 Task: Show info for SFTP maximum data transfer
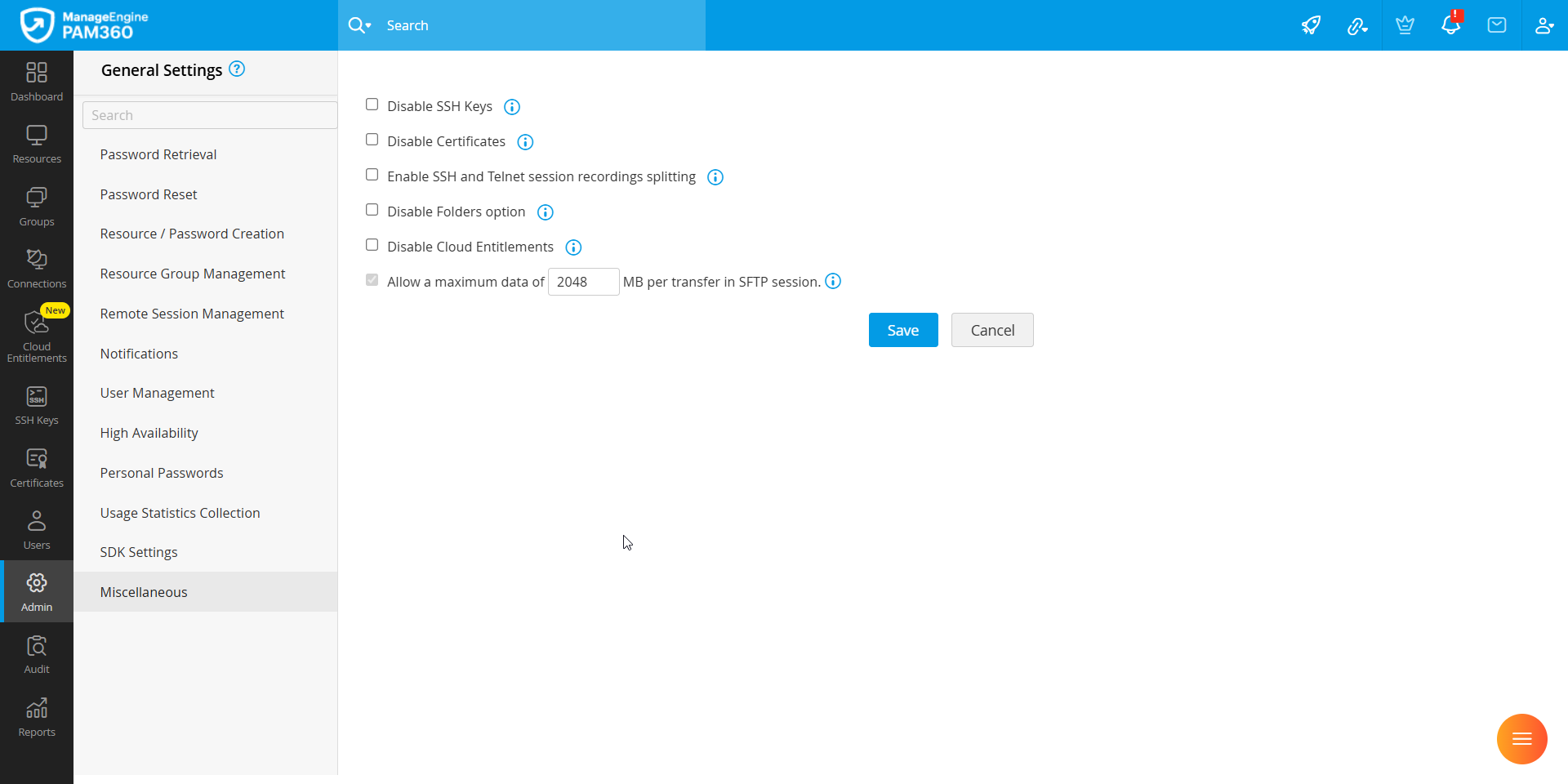coord(833,281)
